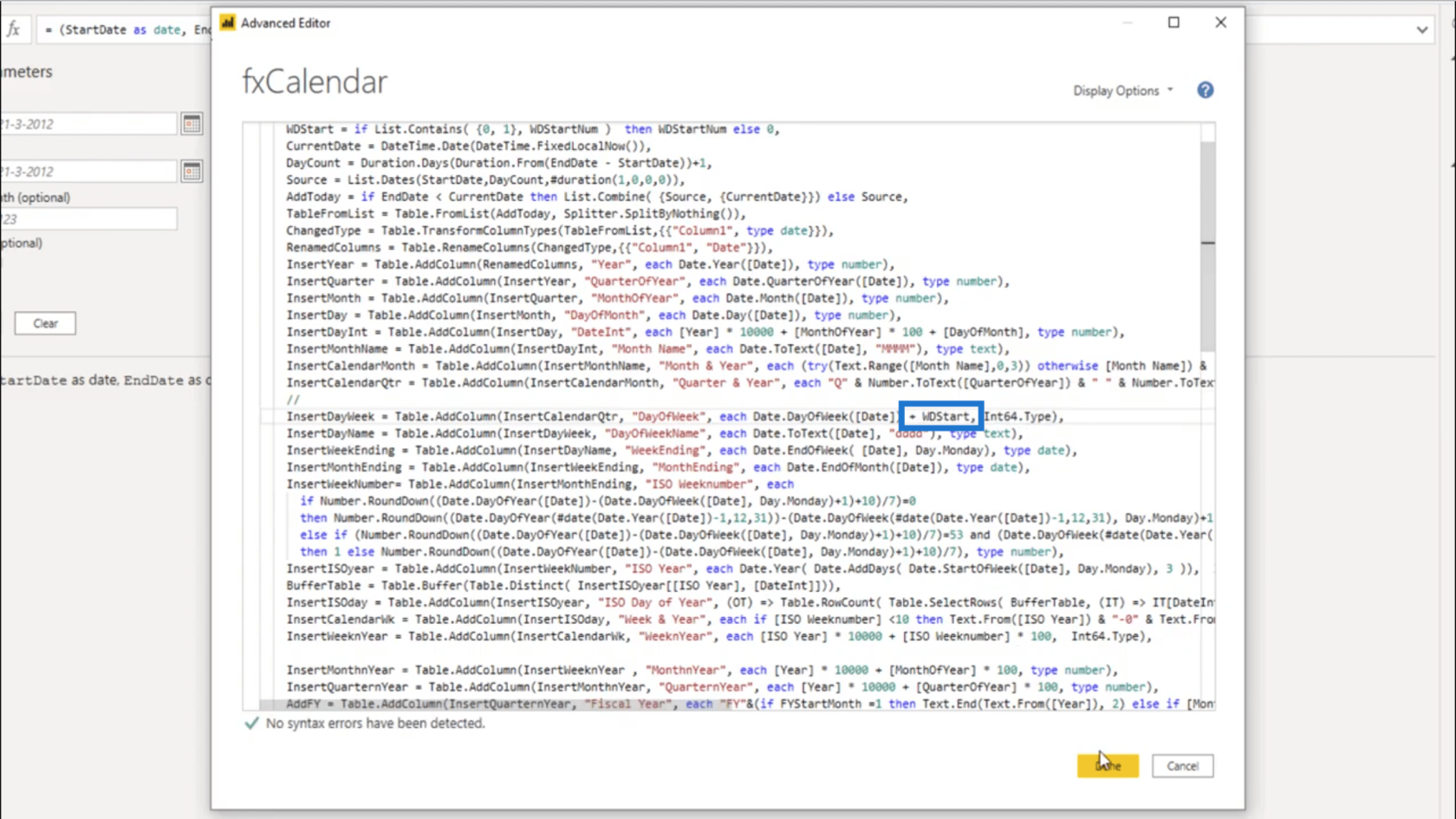
Task: Click the InsertDay code line
Action: click(x=594, y=315)
